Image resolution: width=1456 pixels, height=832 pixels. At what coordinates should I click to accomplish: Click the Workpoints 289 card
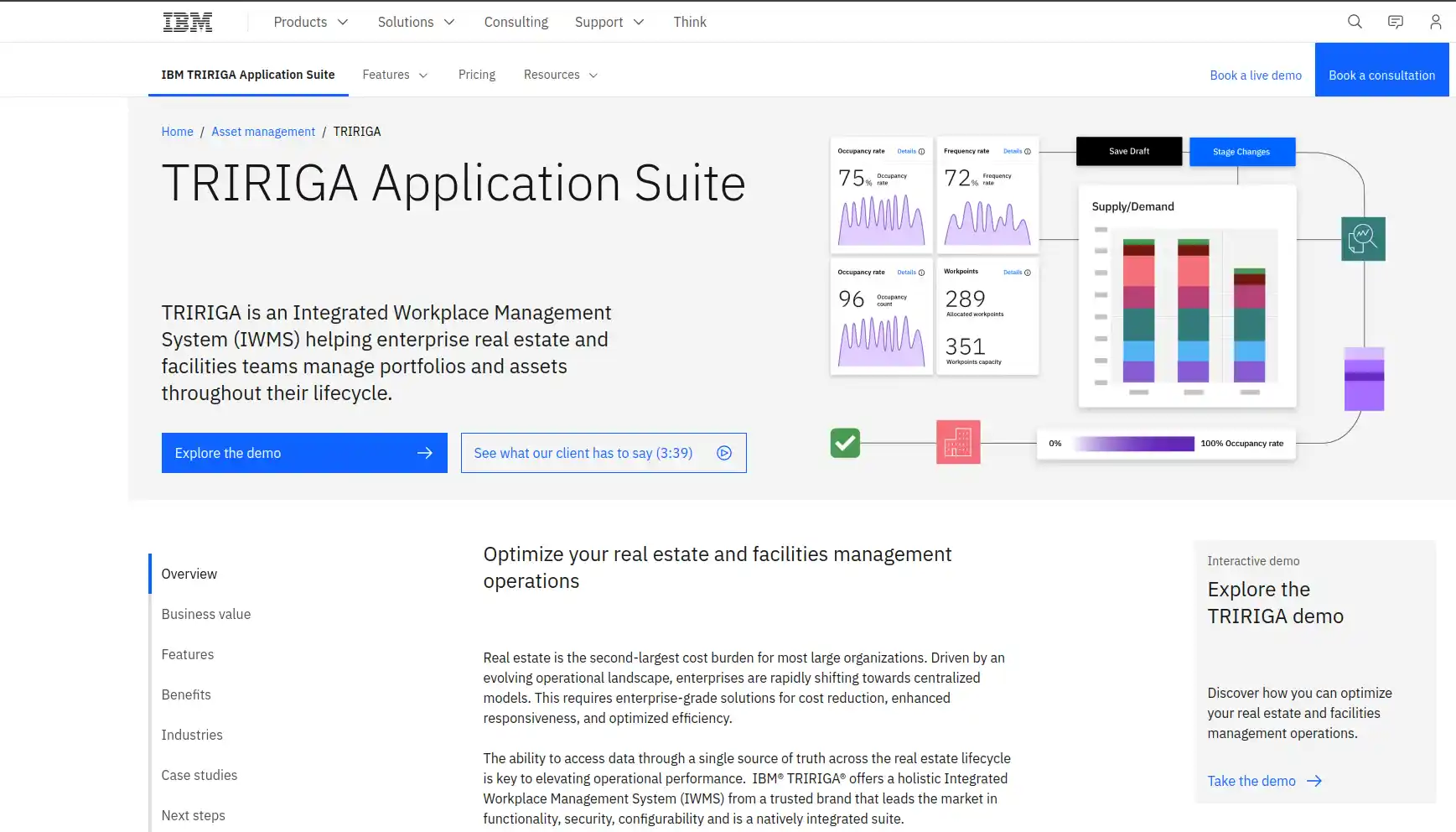point(987,316)
